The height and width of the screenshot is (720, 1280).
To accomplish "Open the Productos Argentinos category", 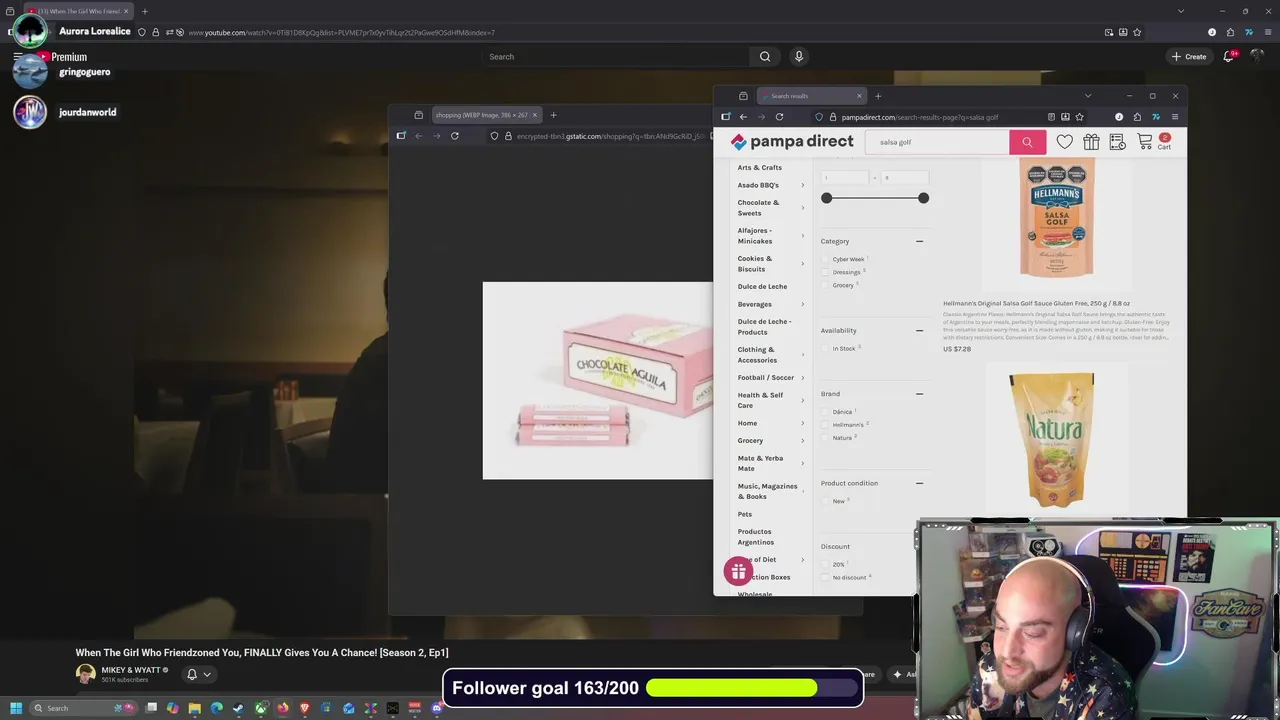I will click(756, 537).
